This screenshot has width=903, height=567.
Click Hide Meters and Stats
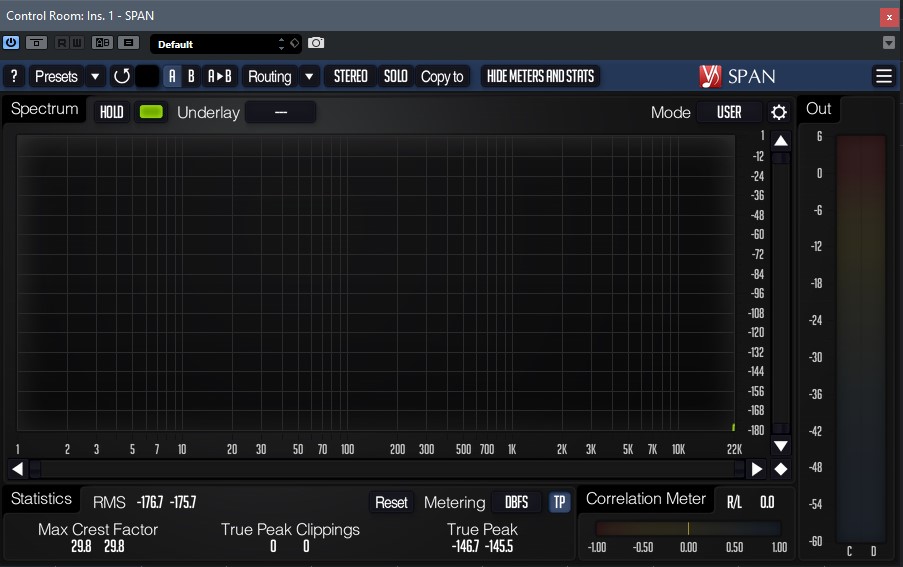[540, 76]
